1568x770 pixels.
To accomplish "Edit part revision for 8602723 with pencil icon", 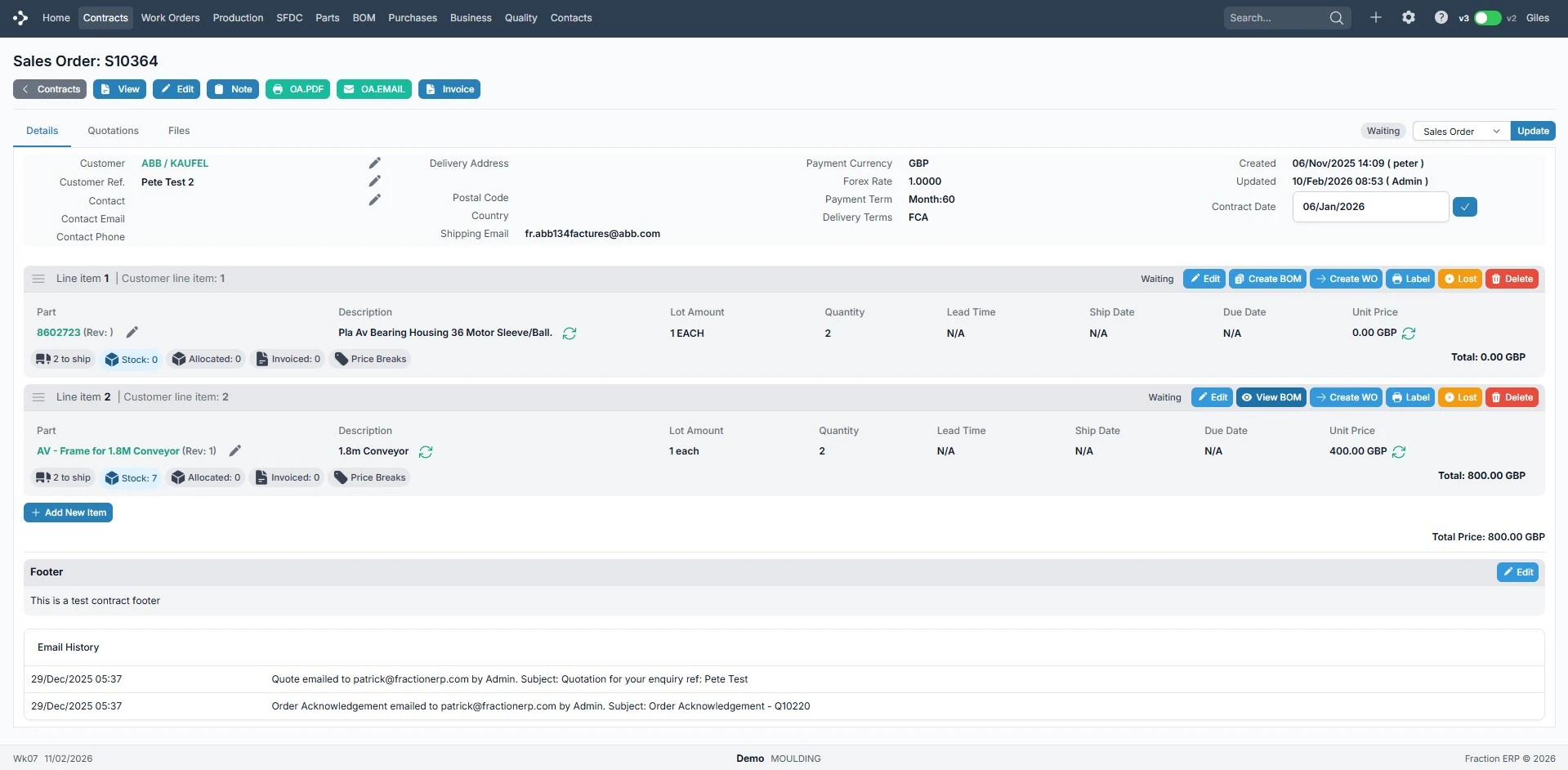I will 132,333.
